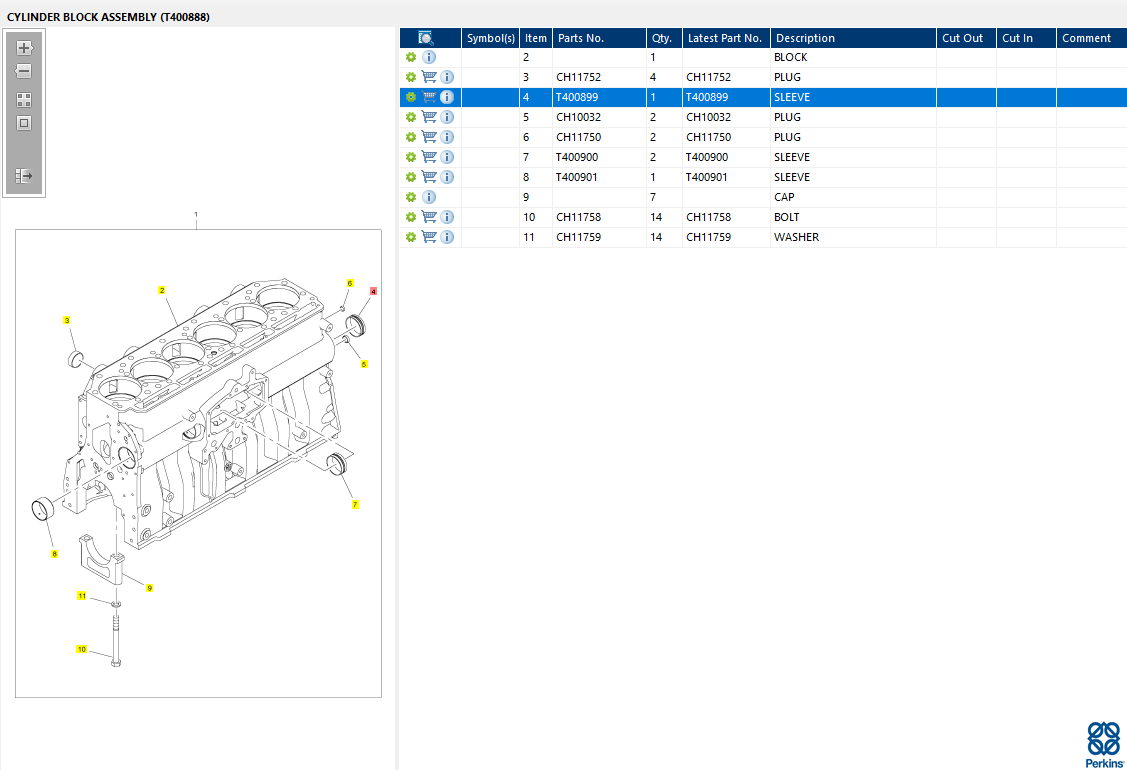Select callout 6 on the diagram
Viewport: 1127px width, 770px height.
click(350, 283)
